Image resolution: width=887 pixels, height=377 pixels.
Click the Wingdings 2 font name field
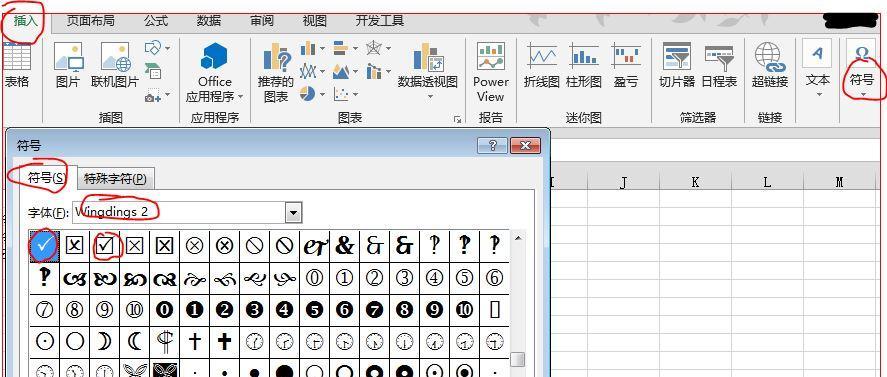(179, 213)
